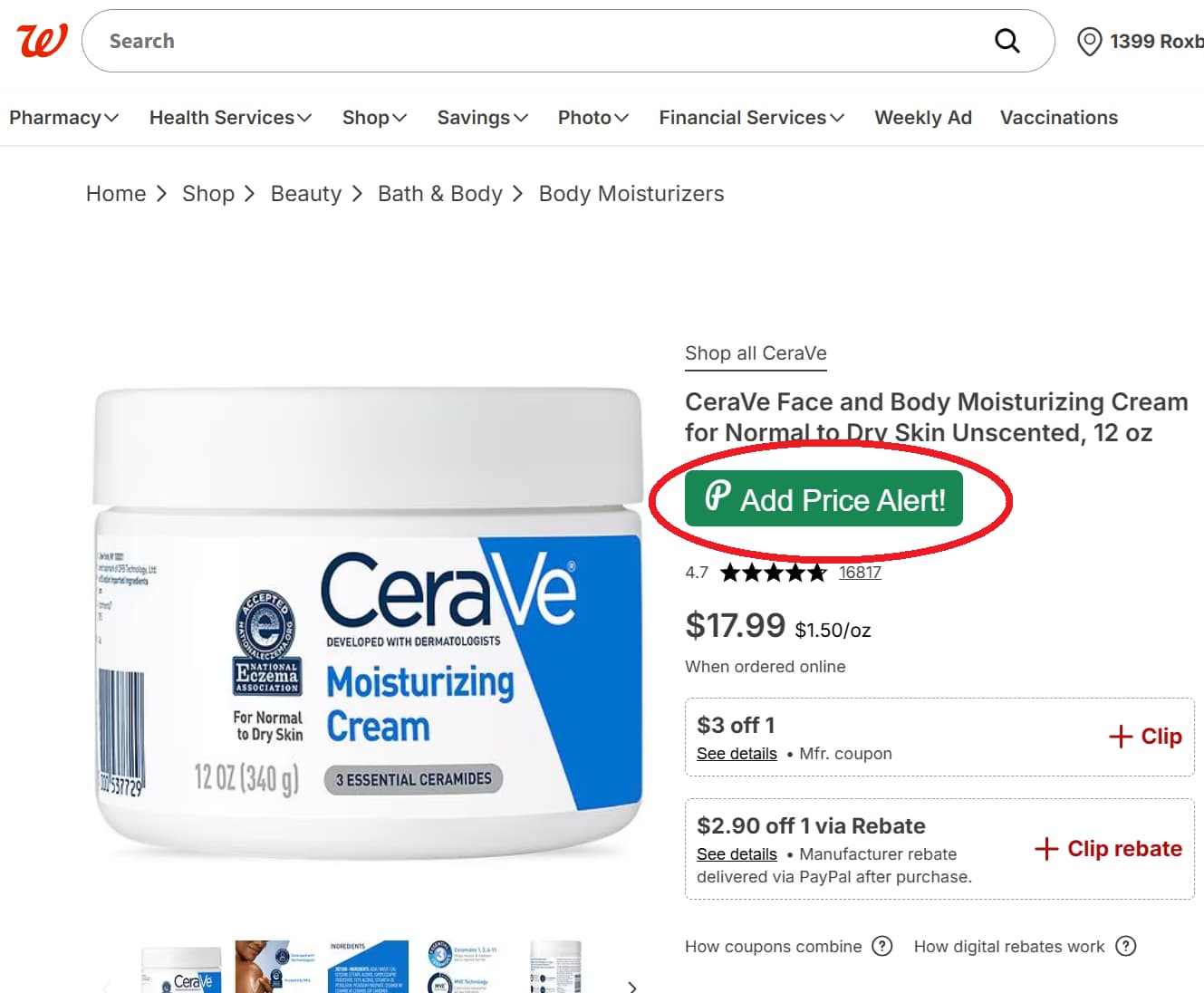
Task: Open the Vaccinations menu item
Action: pos(1059,117)
